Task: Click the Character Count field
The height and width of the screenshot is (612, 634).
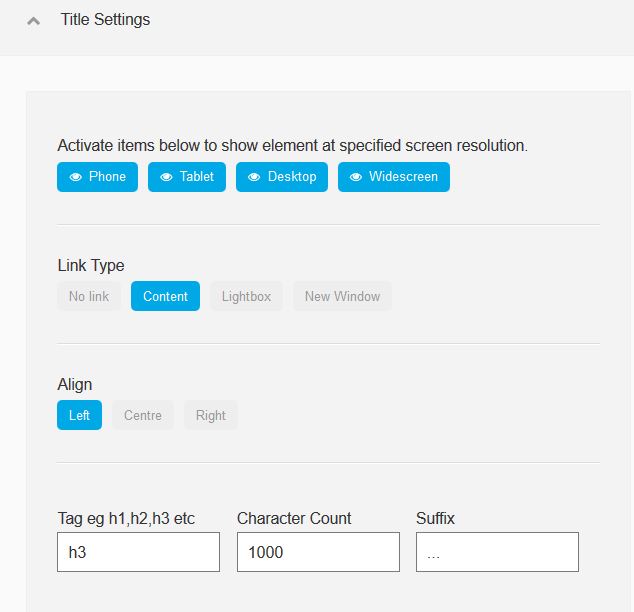Action: (x=318, y=552)
